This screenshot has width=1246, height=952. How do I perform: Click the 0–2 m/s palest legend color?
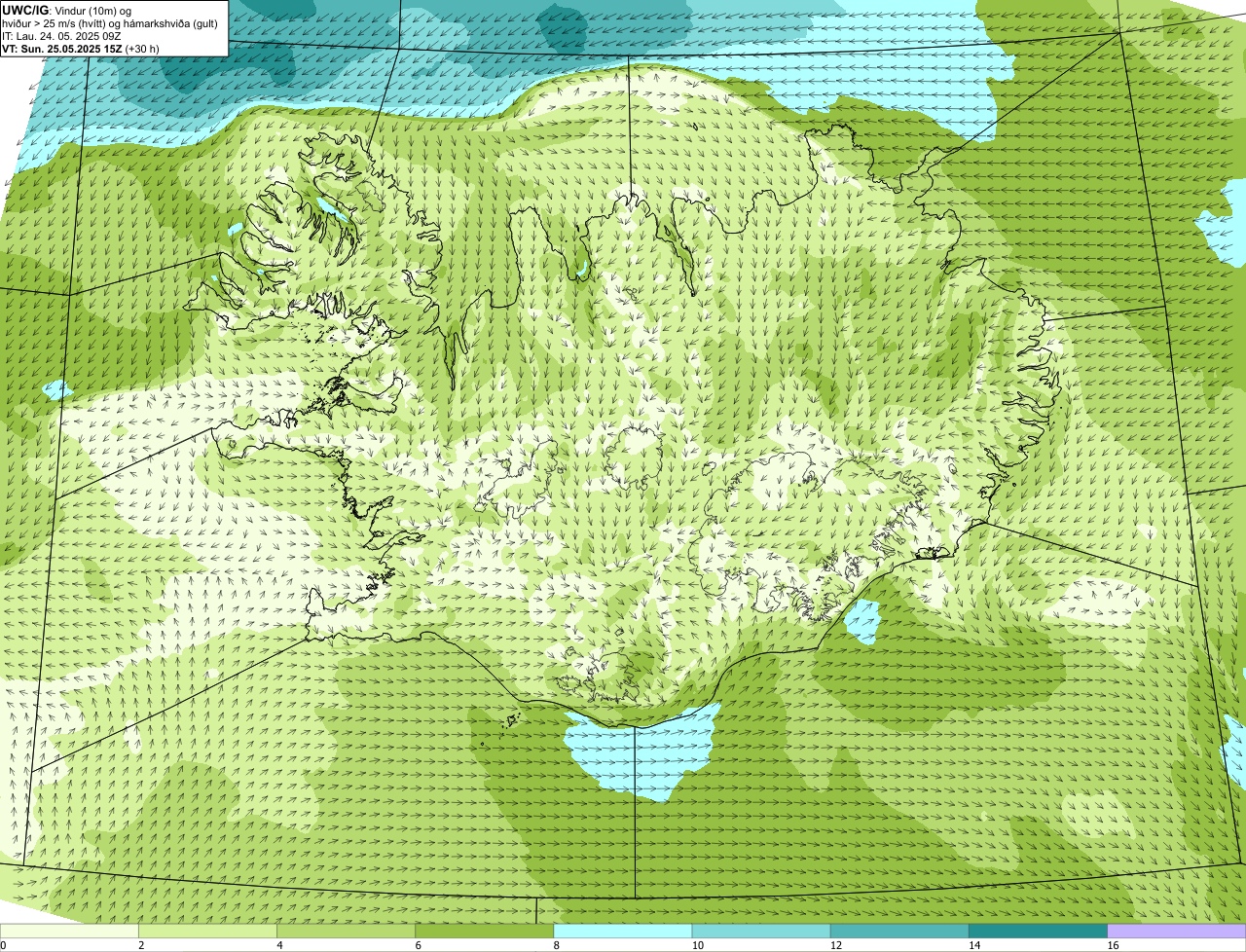pos(69,931)
